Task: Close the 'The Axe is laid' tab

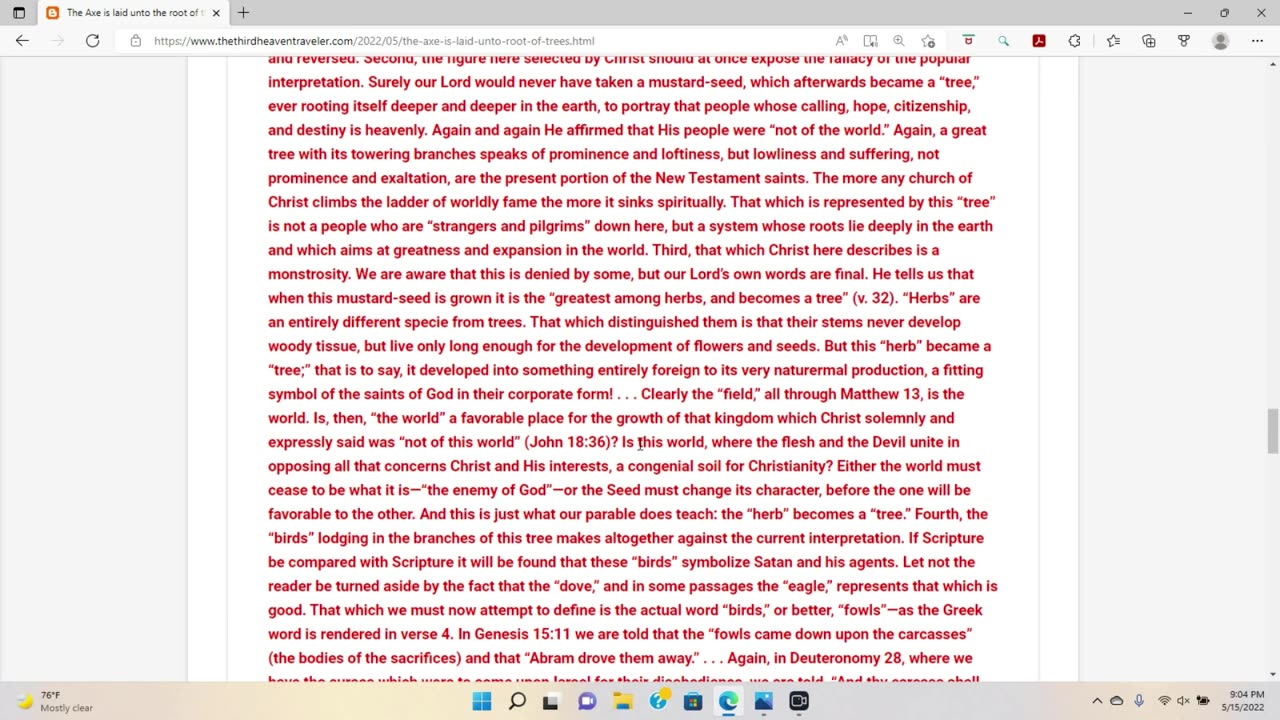Action: (216, 13)
